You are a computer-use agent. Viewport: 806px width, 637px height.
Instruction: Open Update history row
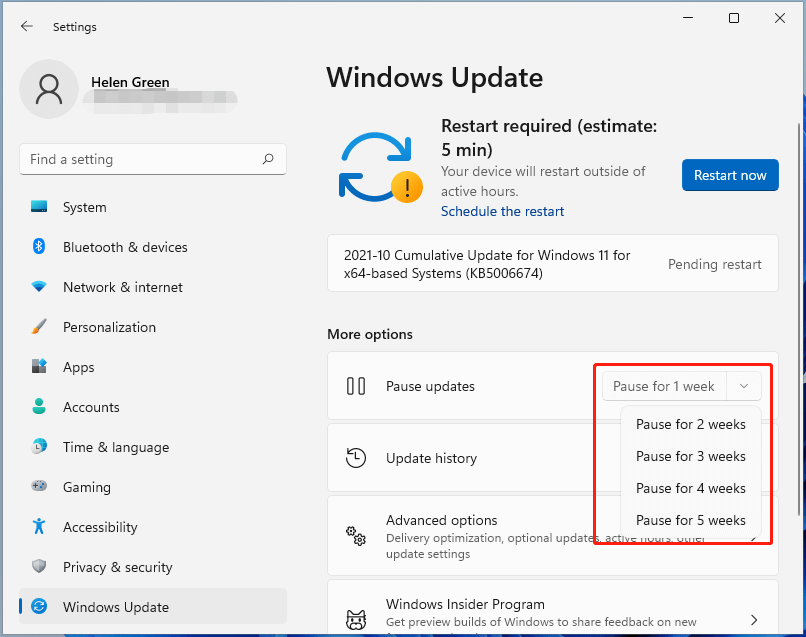point(553,458)
